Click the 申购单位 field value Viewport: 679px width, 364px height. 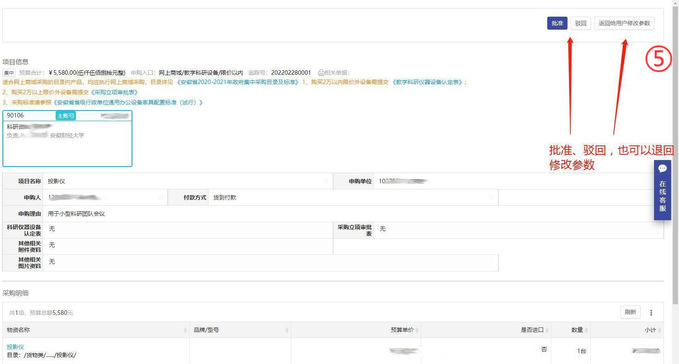[x=518, y=181]
